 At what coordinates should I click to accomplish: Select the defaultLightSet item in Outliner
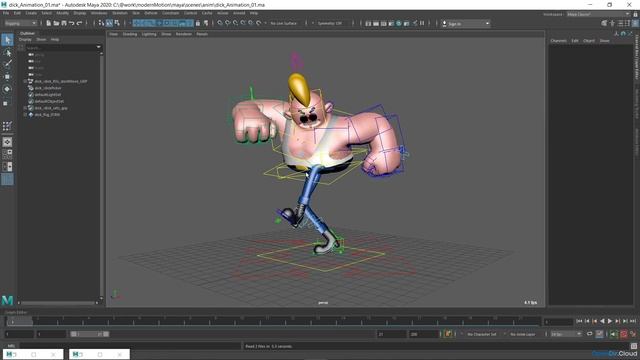click(x=48, y=95)
